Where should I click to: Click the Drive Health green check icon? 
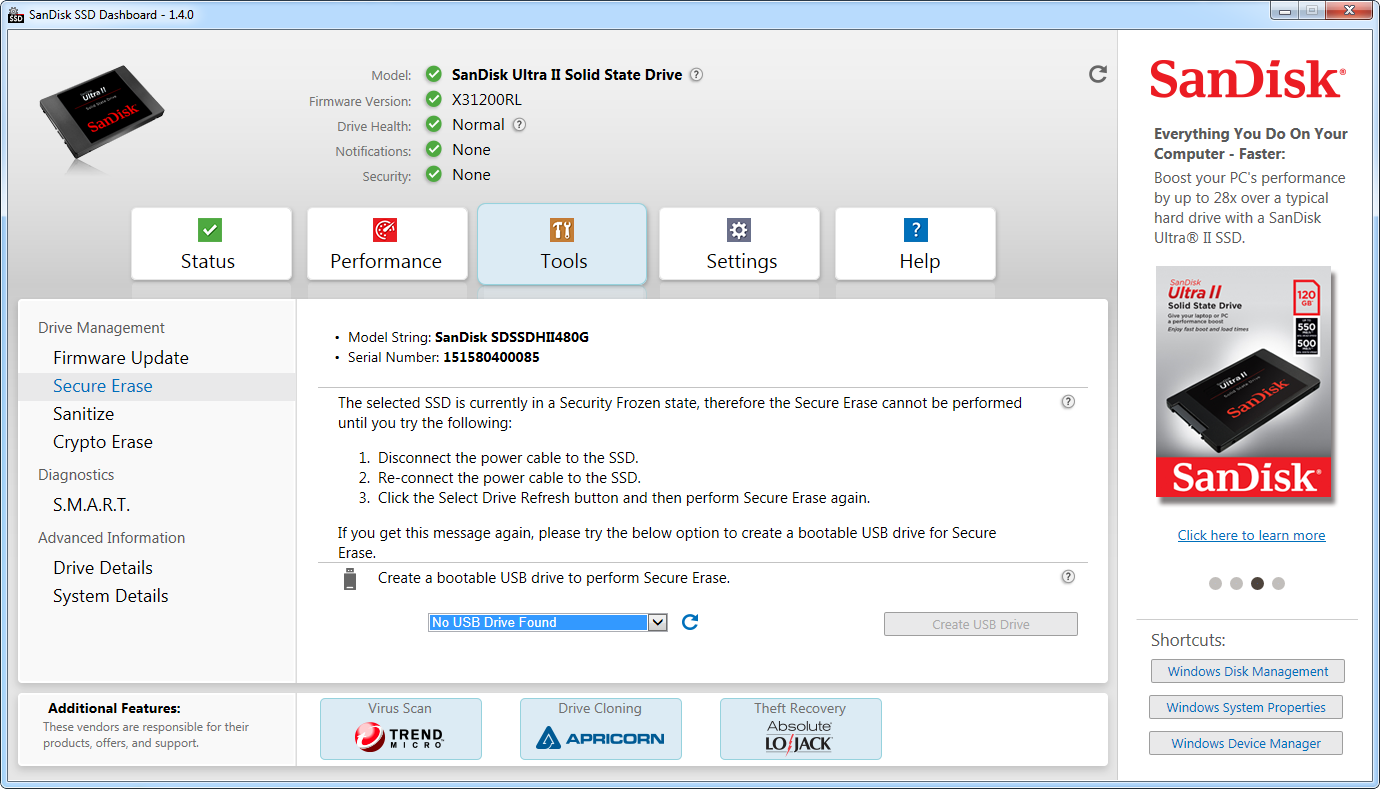[433, 124]
